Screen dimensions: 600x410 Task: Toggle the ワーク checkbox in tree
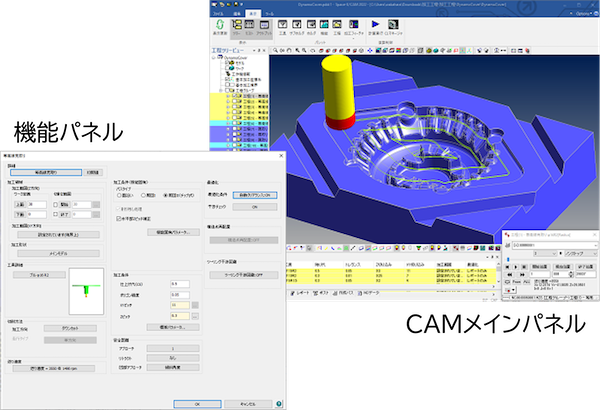[227, 68]
